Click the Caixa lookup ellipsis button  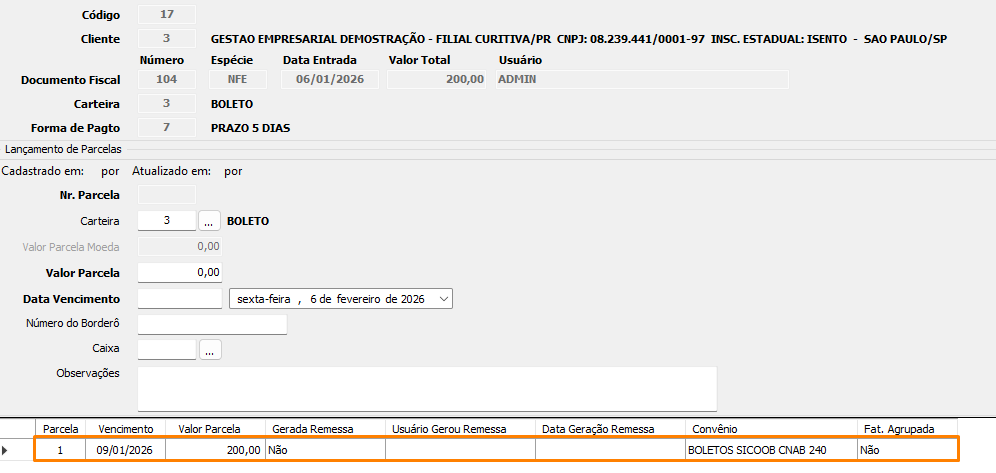pyautogui.click(x=209, y=350)
